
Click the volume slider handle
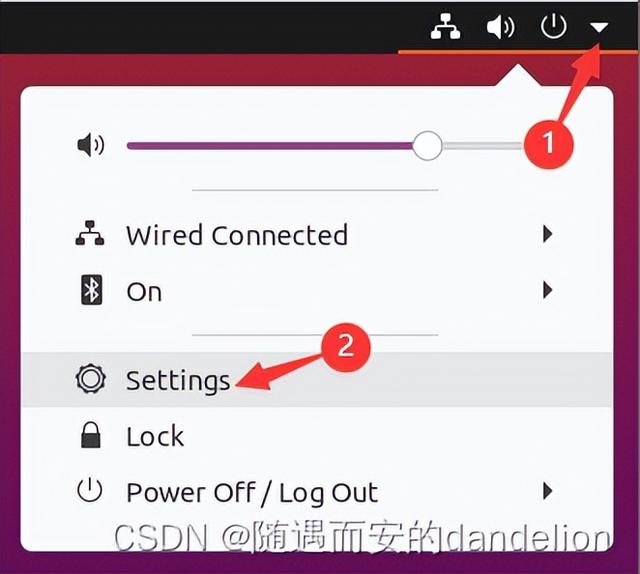point(427,146)
